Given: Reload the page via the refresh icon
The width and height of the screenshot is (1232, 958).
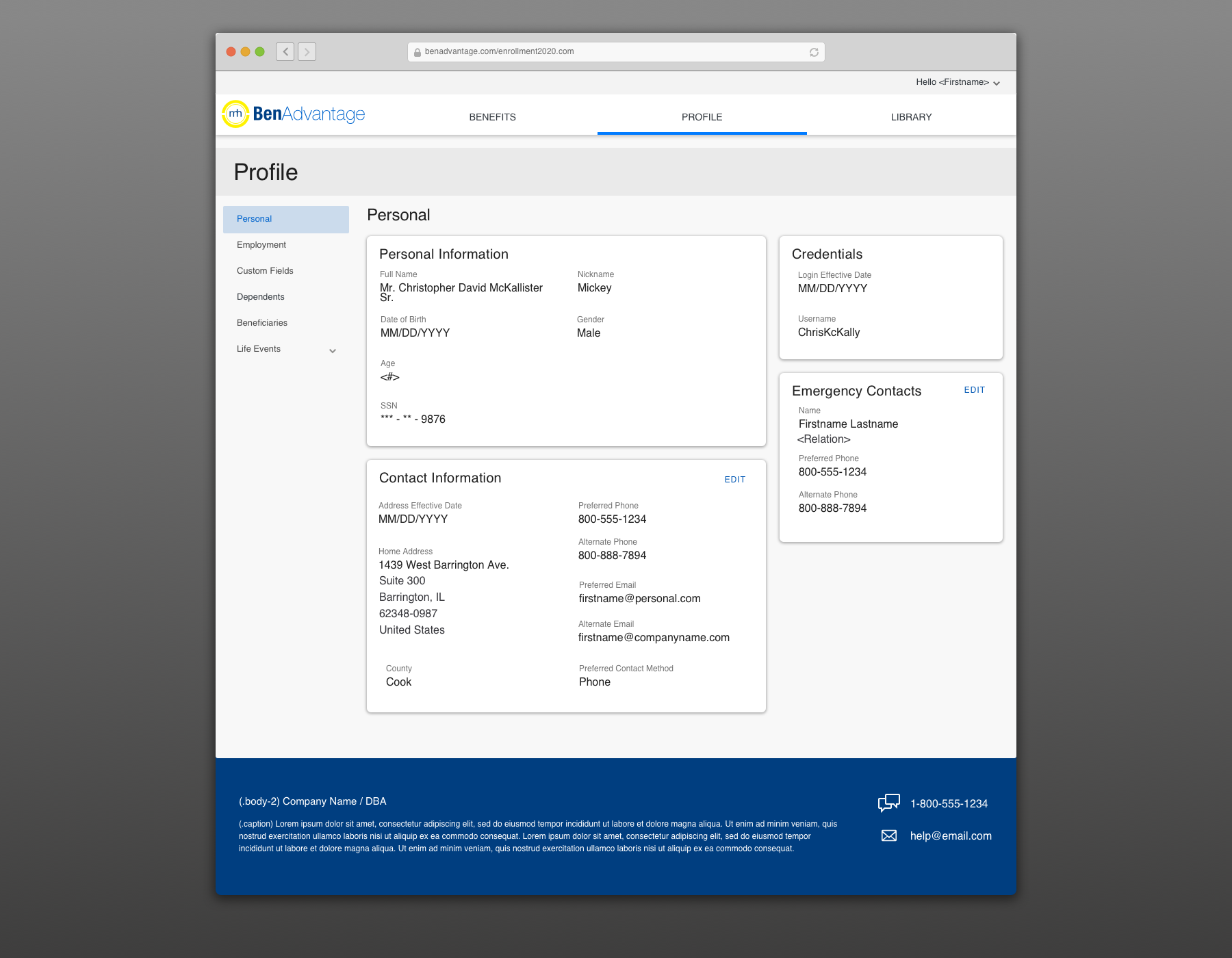Looking at the screenshot, I should (x=814, y=52).
